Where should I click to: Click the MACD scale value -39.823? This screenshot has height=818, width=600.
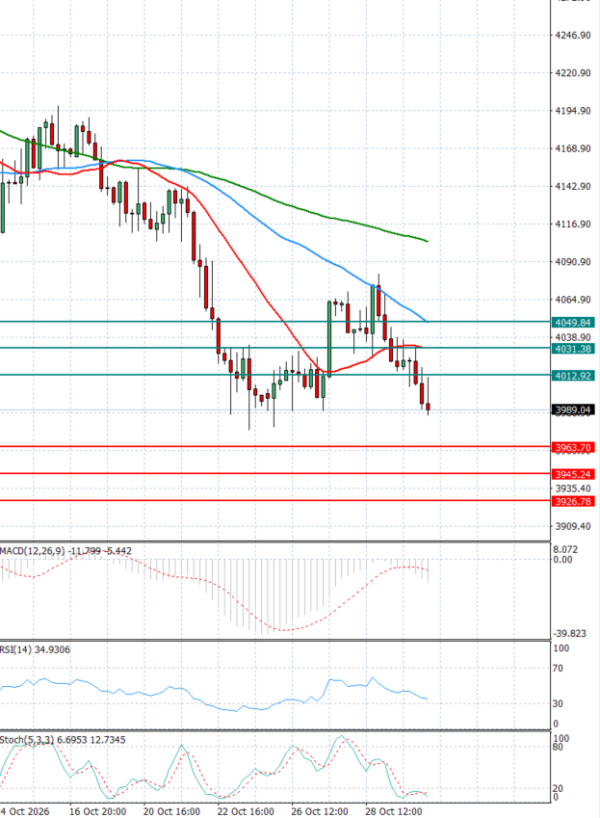pos(570,634)
